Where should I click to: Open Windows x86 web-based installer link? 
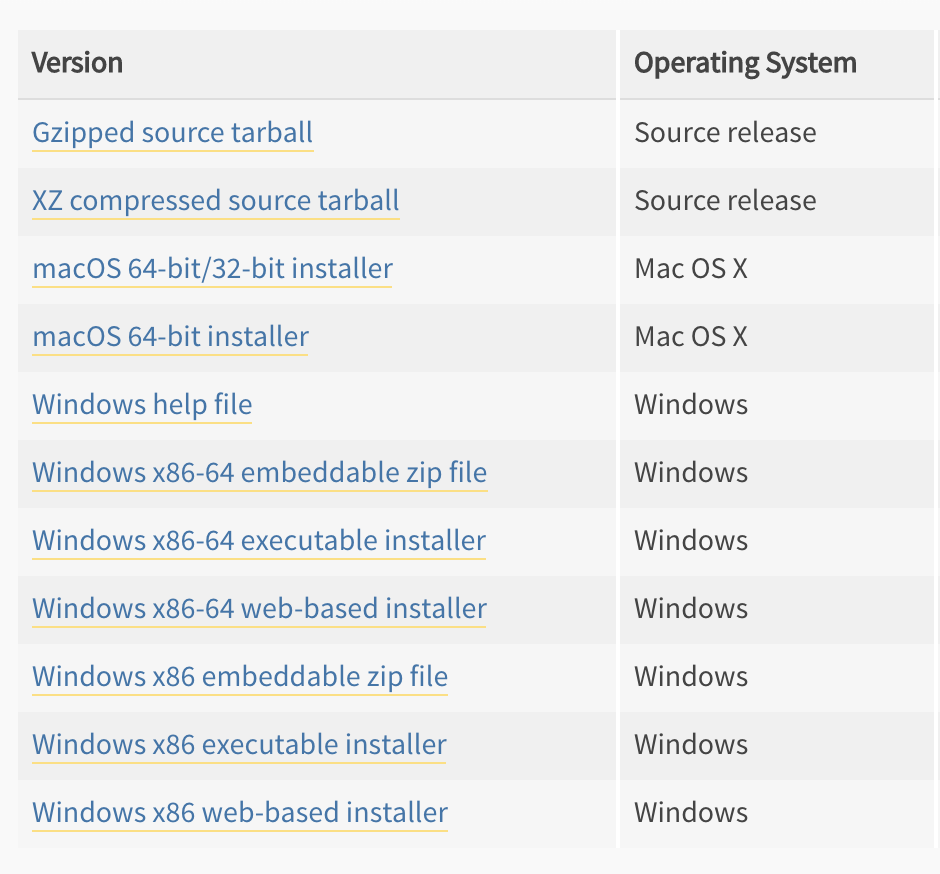pyautogui.click(x=240, y=813)
